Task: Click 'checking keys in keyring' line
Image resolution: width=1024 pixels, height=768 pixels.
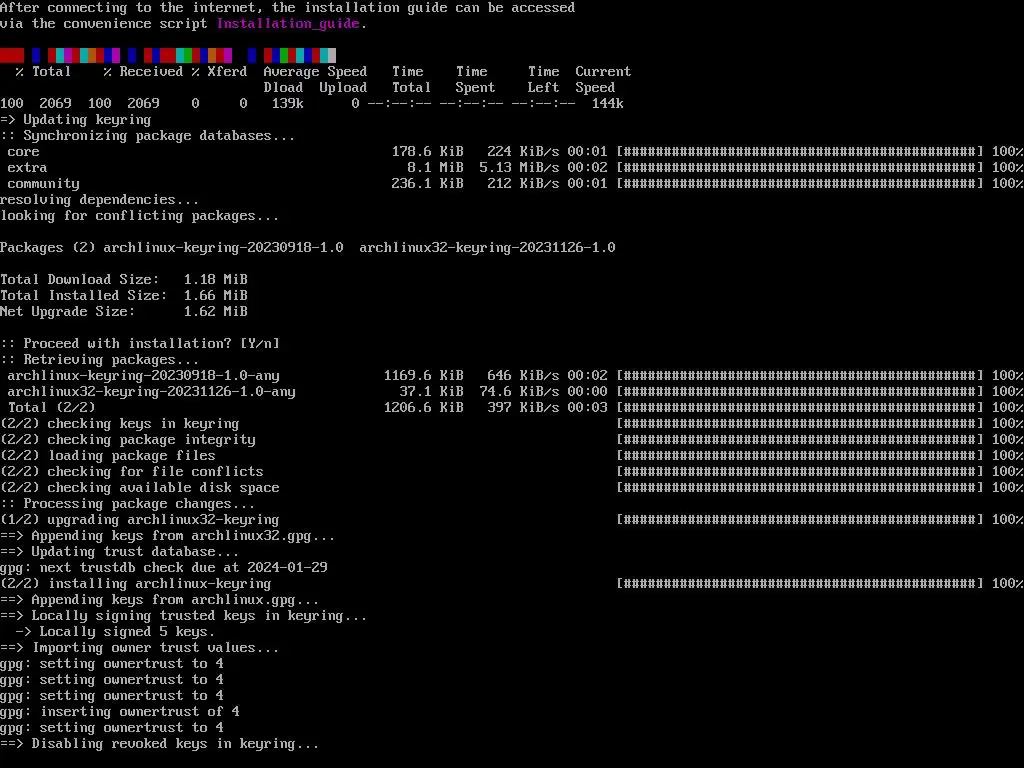Action: (120, 424)
